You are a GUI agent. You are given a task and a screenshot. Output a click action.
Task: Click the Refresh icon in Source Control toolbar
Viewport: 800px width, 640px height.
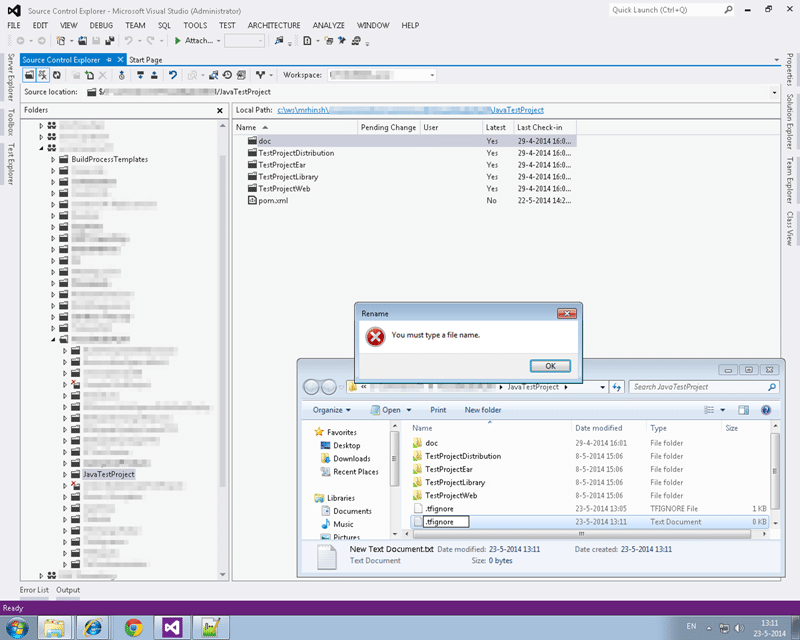(57, 75)
